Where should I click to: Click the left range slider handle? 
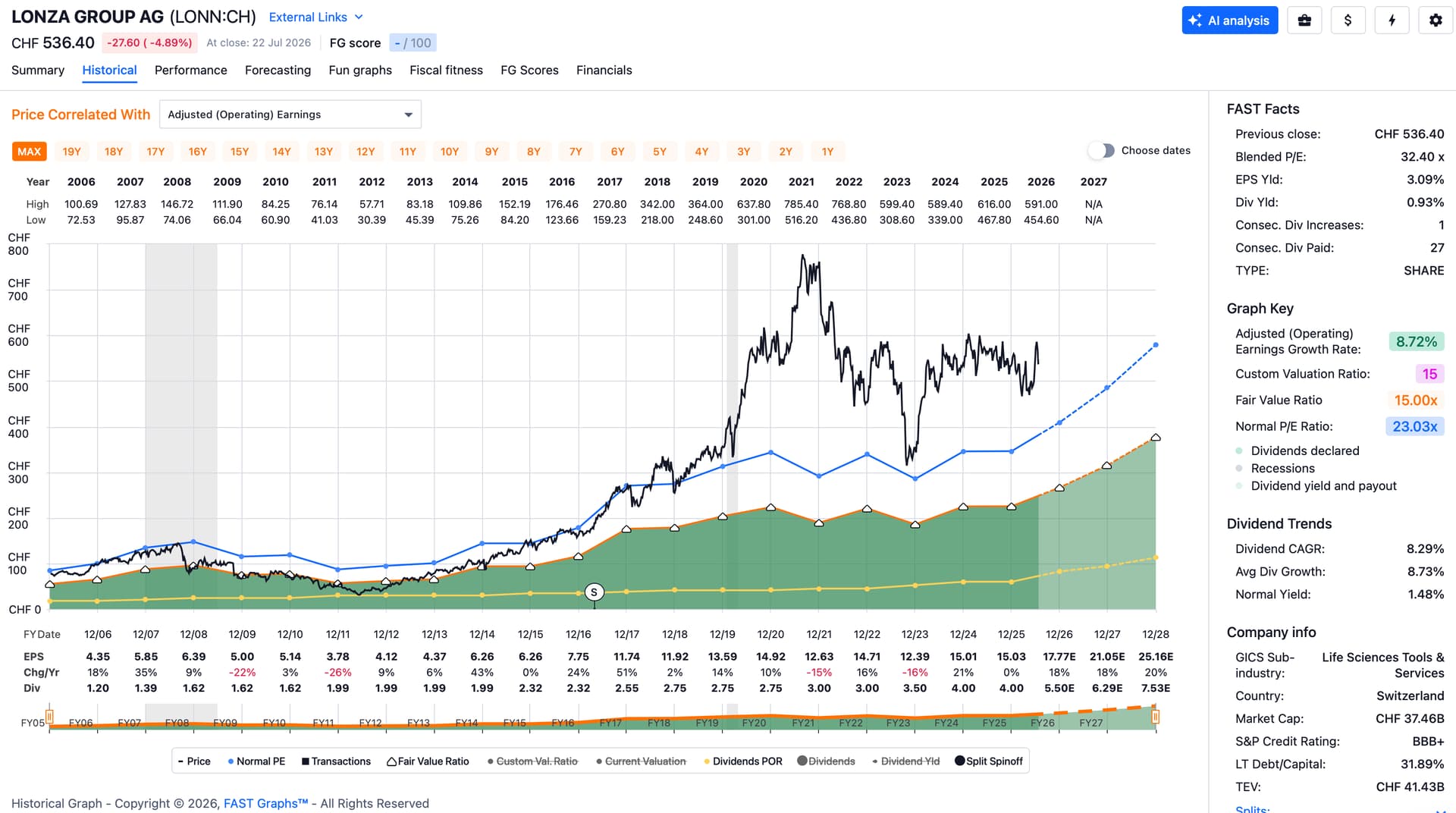[x=49, y=717]
